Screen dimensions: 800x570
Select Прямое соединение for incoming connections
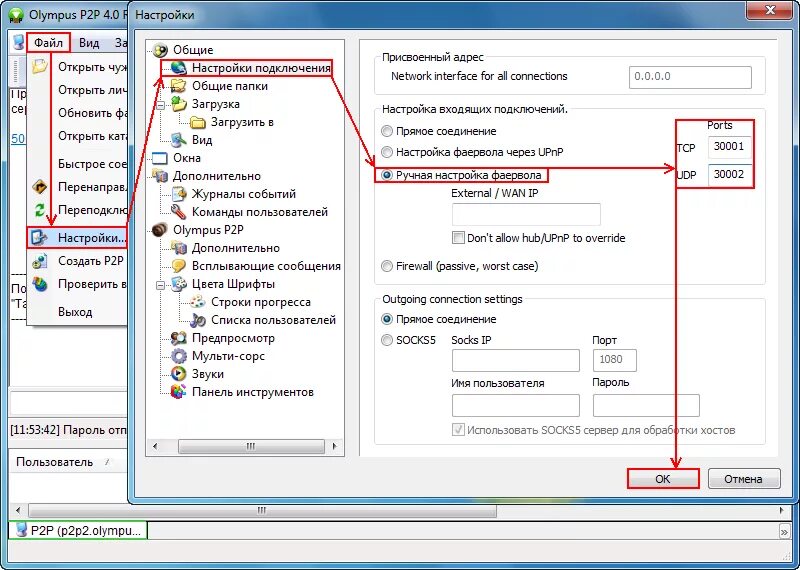(x=387, y=131)
